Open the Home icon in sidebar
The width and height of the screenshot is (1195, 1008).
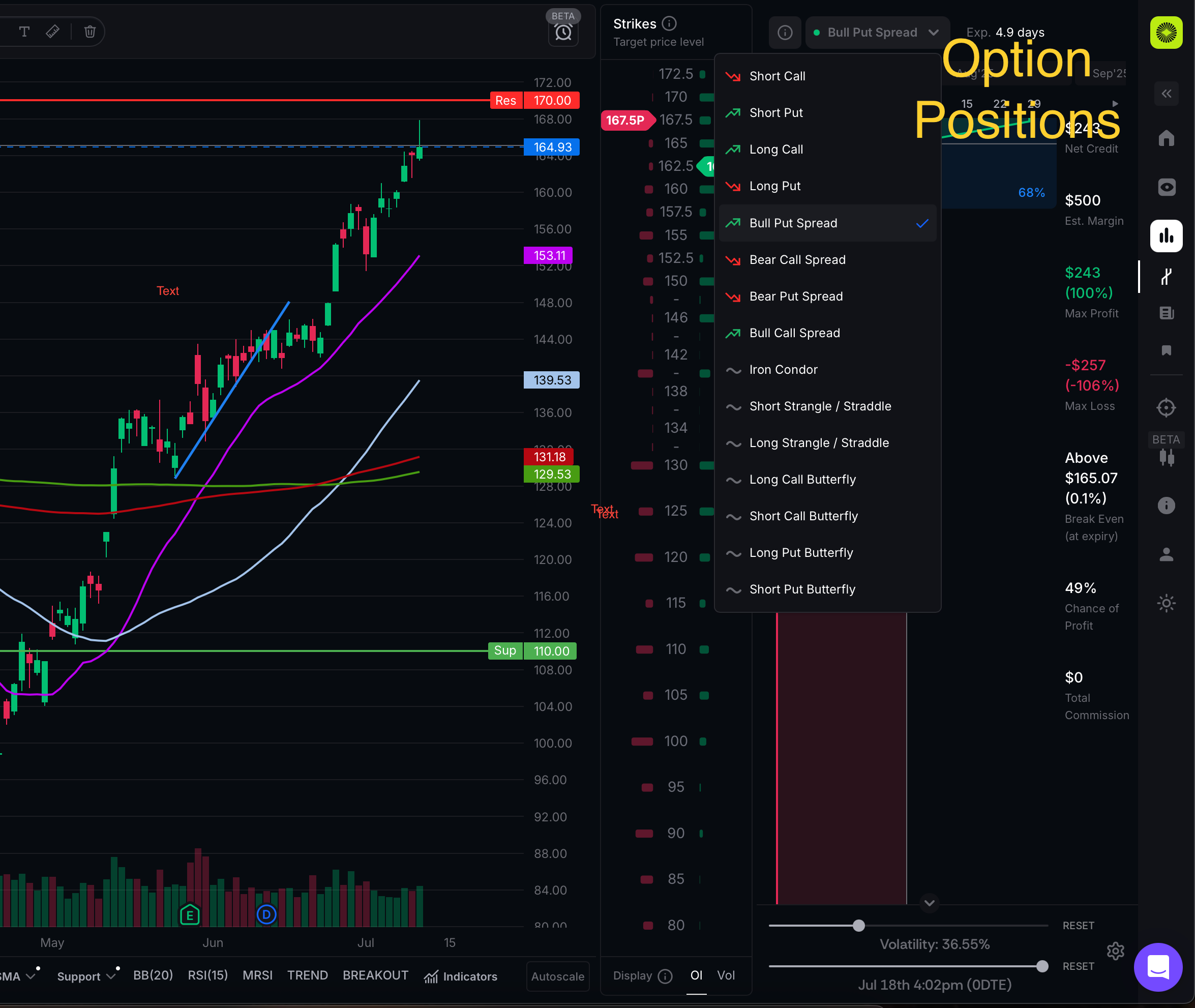pos(1166,138)
